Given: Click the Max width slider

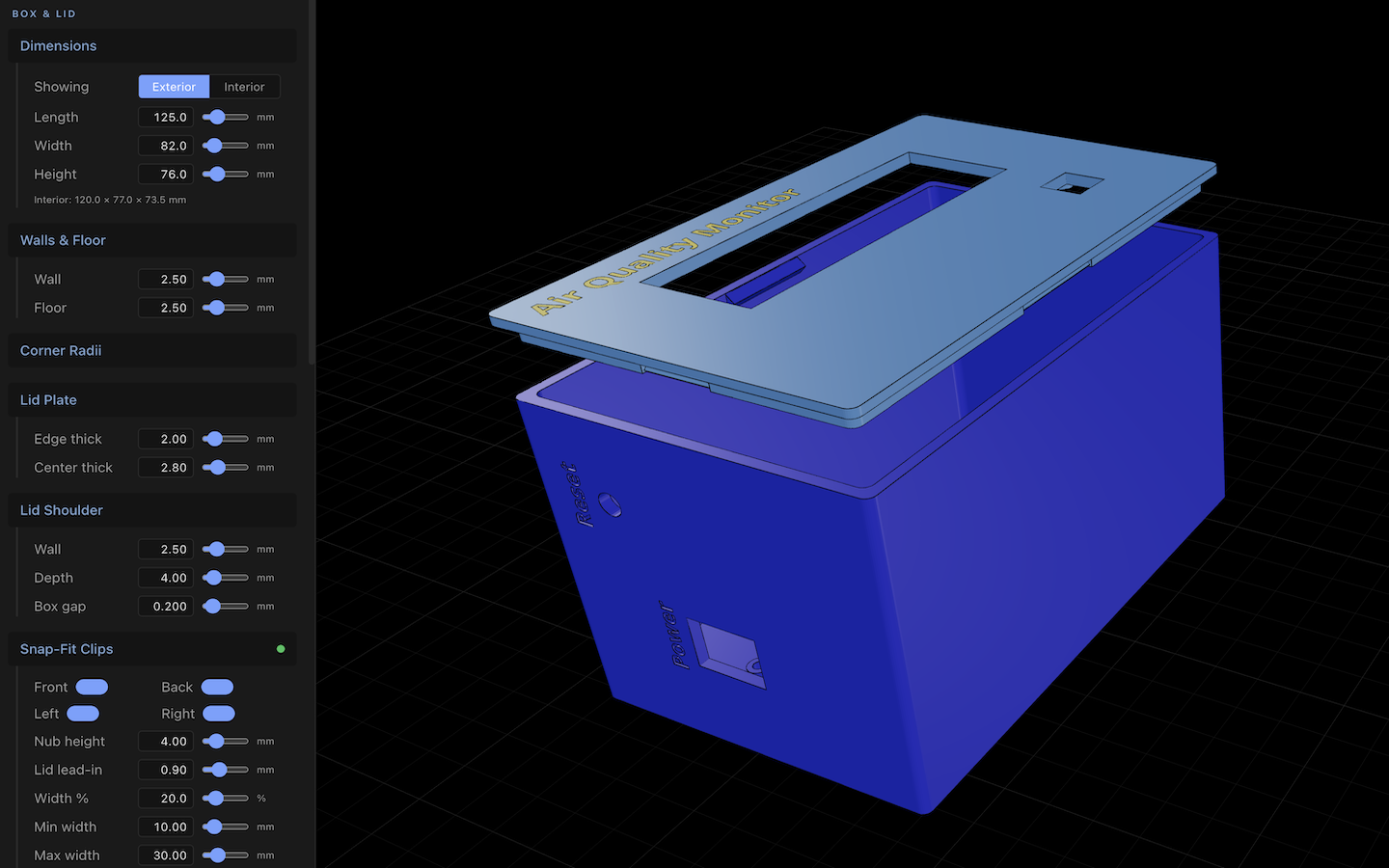Looking at the screenshot, I should (x=226, y=855).
